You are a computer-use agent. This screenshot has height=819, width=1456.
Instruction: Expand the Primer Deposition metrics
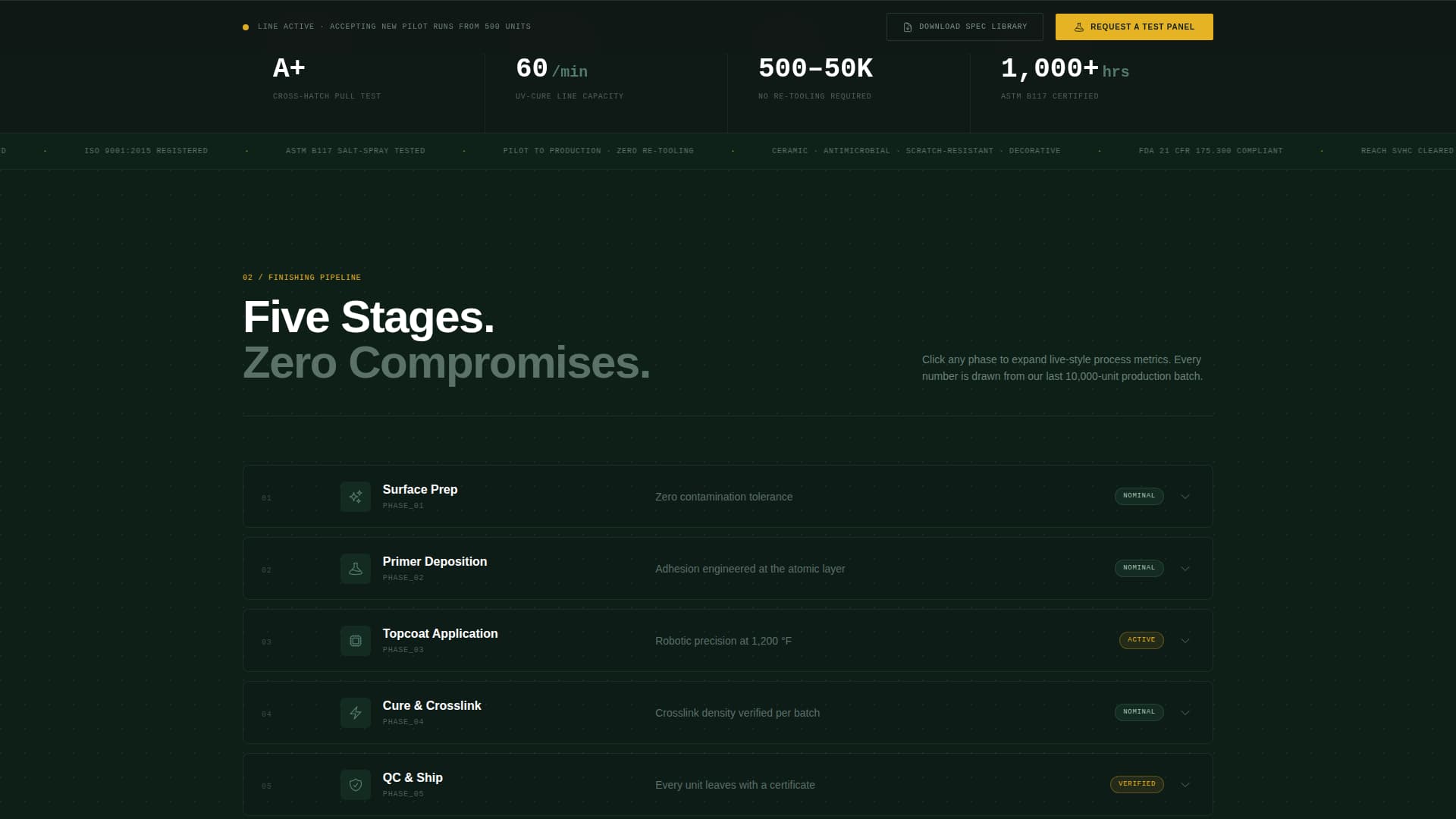point(1185,568)
